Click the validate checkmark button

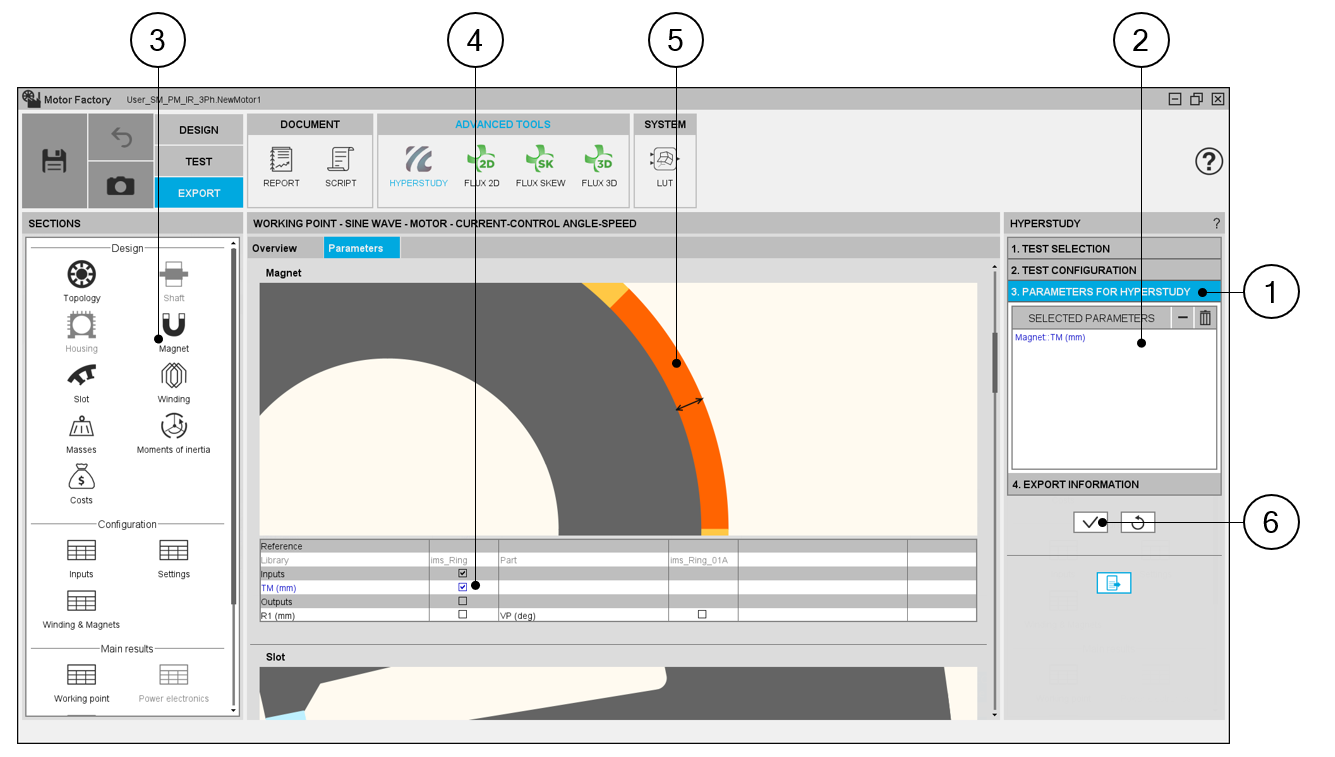(x=1090, y=522)
